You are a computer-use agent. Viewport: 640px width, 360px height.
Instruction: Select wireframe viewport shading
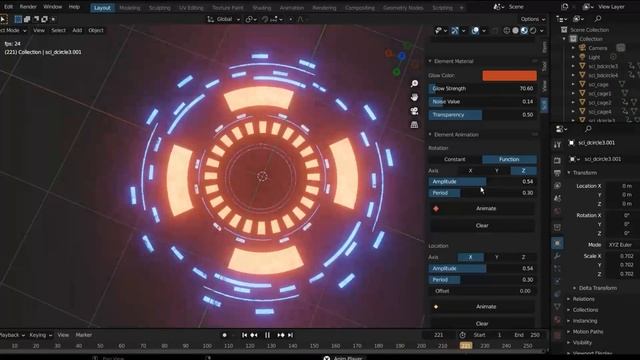(507, 30)
